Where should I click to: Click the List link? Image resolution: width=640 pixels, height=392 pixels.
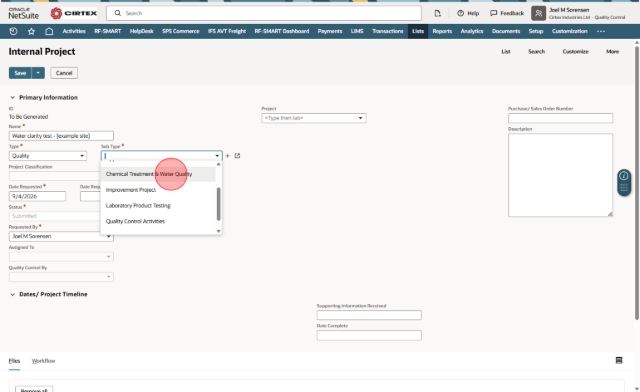tap(506, 51)
